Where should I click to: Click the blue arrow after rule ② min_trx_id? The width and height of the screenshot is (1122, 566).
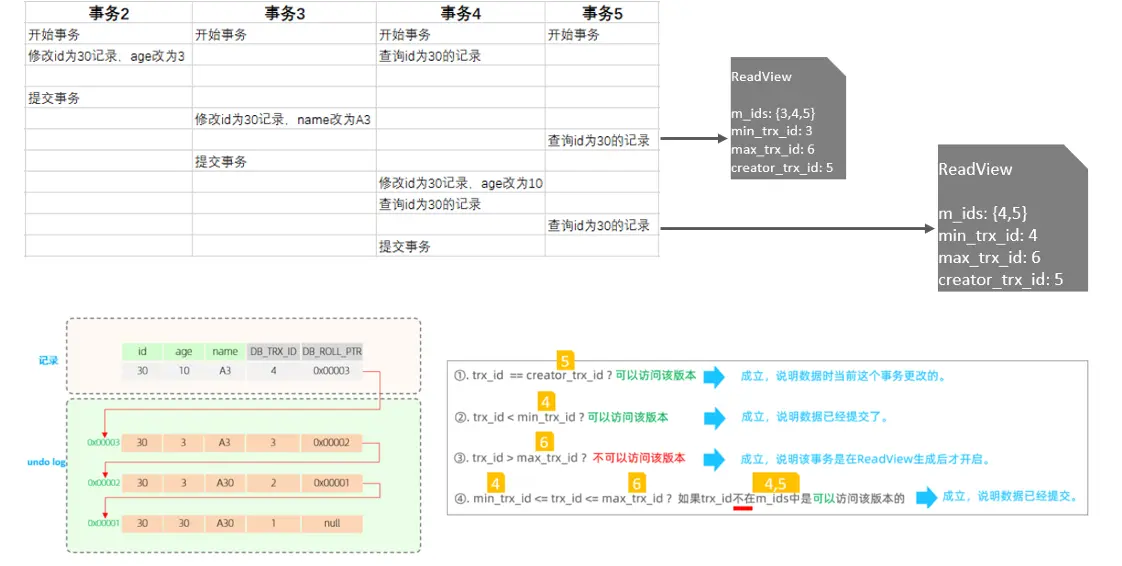pos(714,417)
